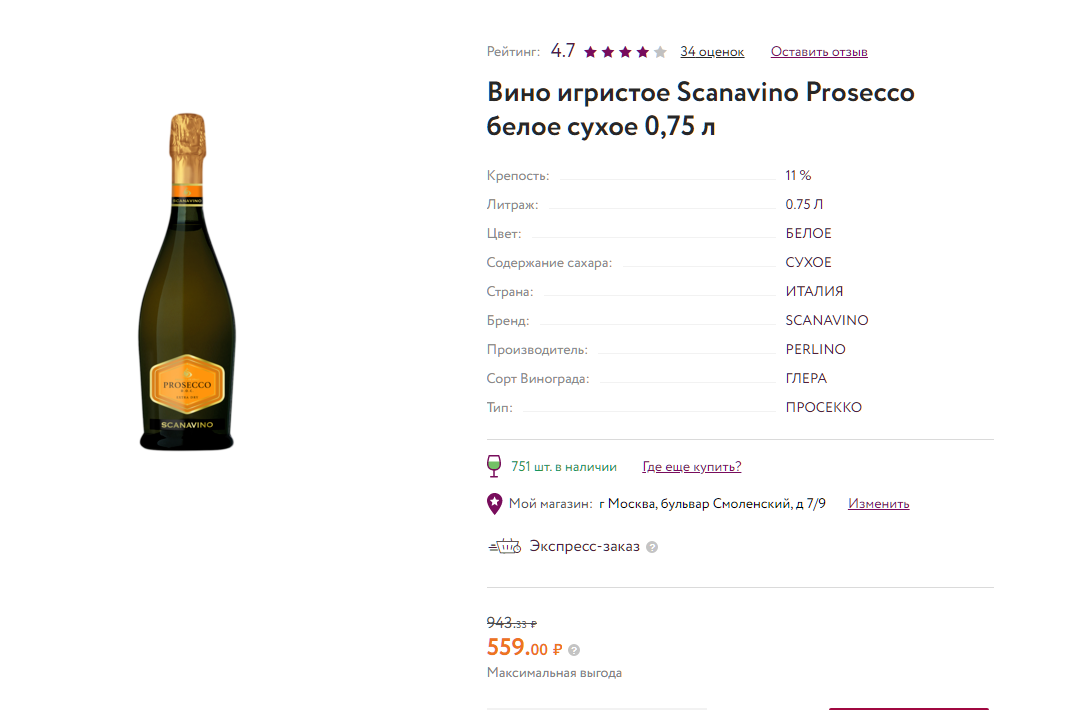Click the wine glass stock icon

point(494,466)
